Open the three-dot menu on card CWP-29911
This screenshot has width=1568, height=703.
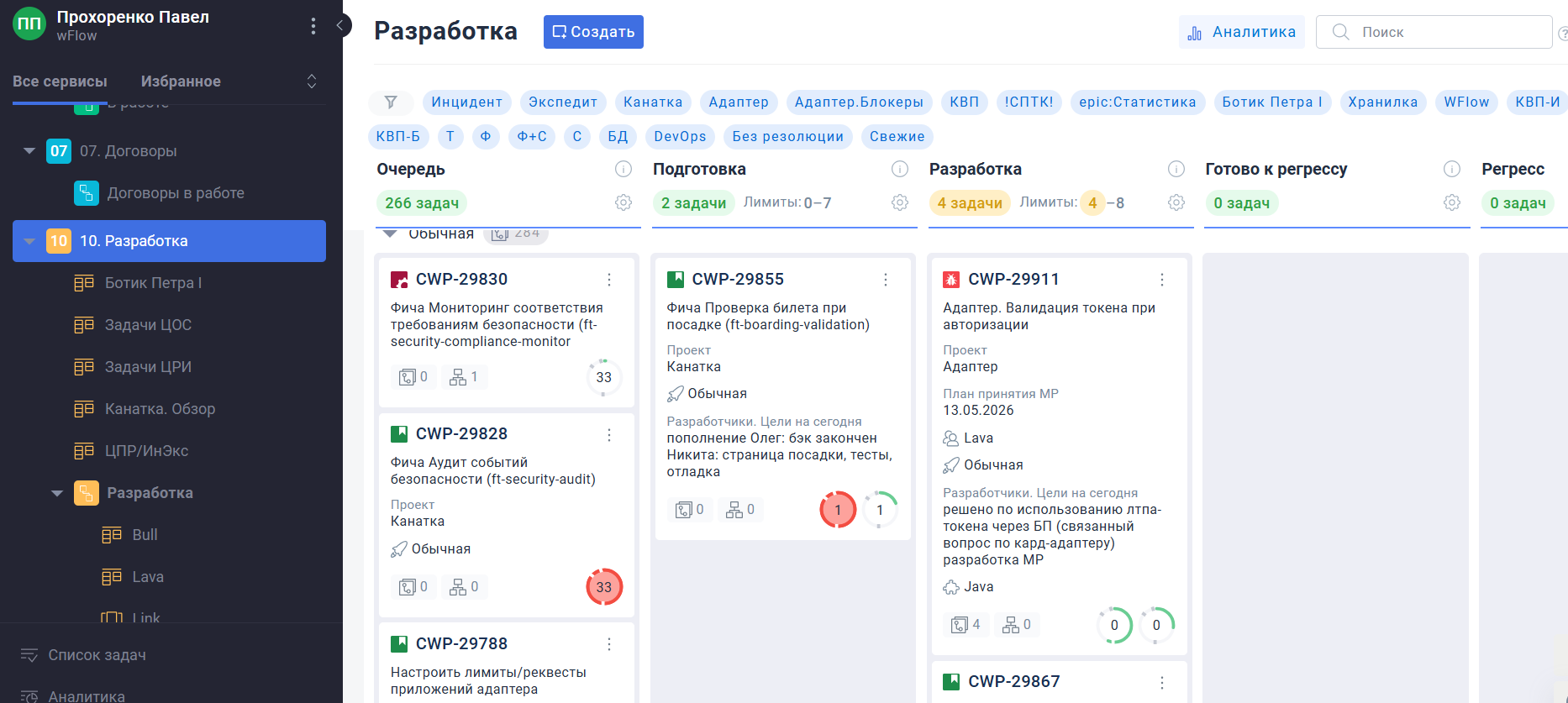click(x=1162, y=280)
